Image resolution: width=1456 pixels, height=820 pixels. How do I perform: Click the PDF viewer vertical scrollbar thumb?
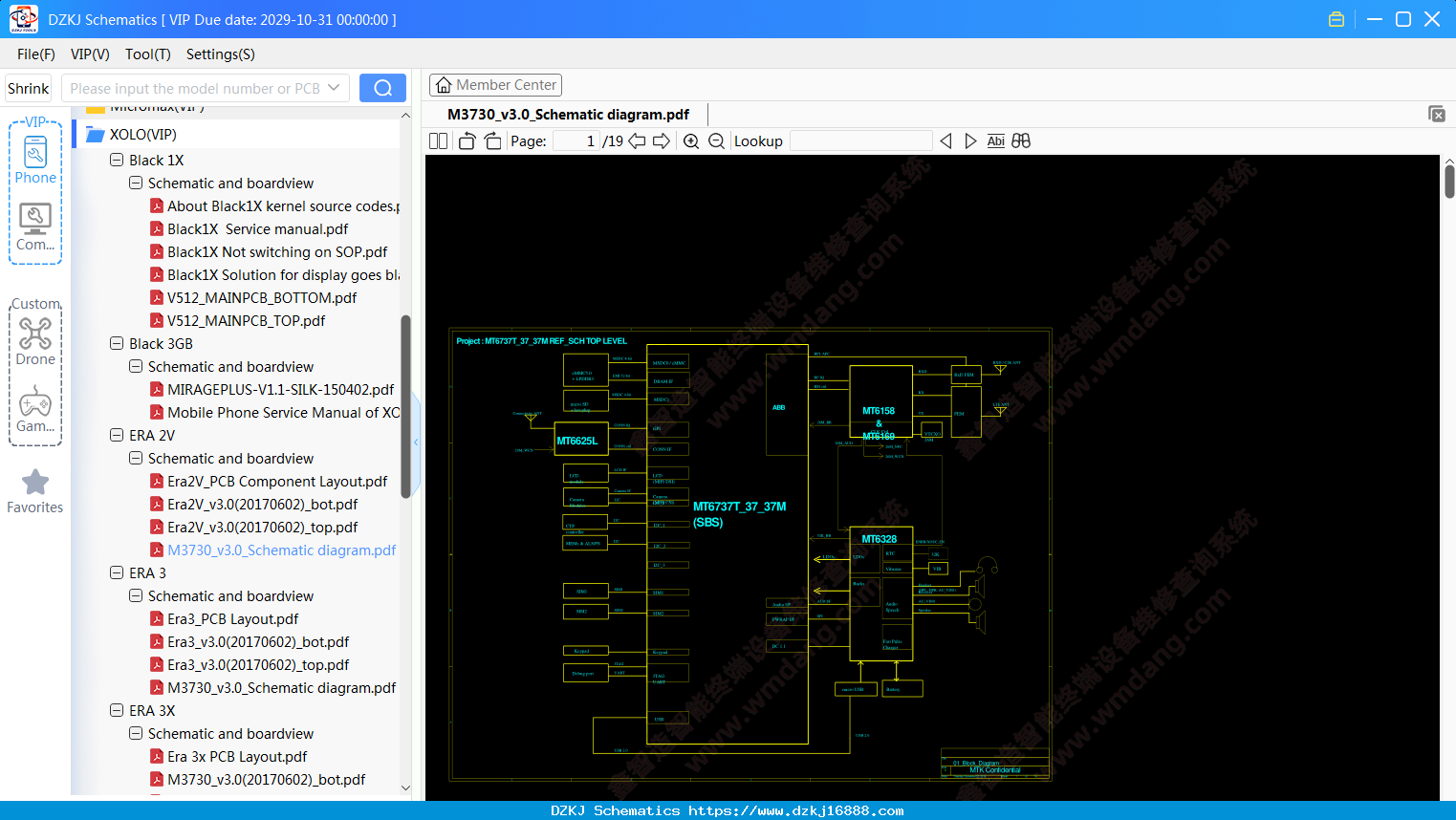pos(1449,181)
